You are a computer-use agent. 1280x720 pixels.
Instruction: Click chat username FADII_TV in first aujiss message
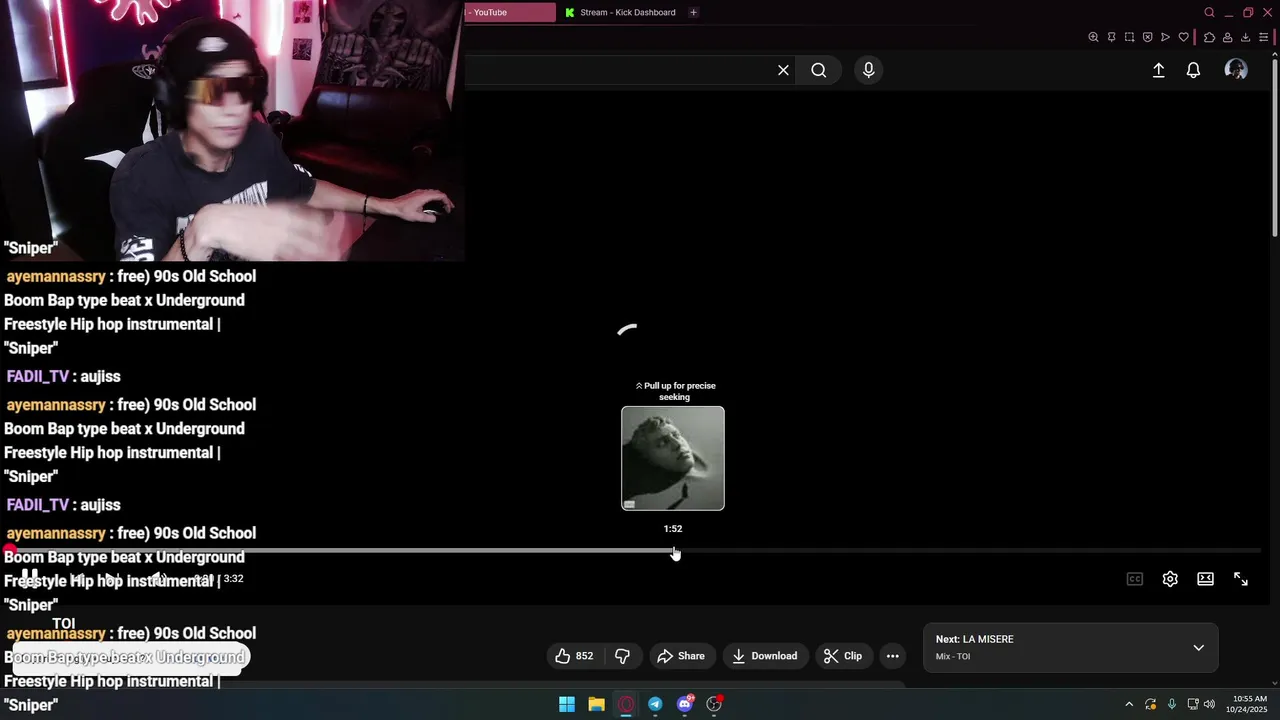[x=38, y=376]
